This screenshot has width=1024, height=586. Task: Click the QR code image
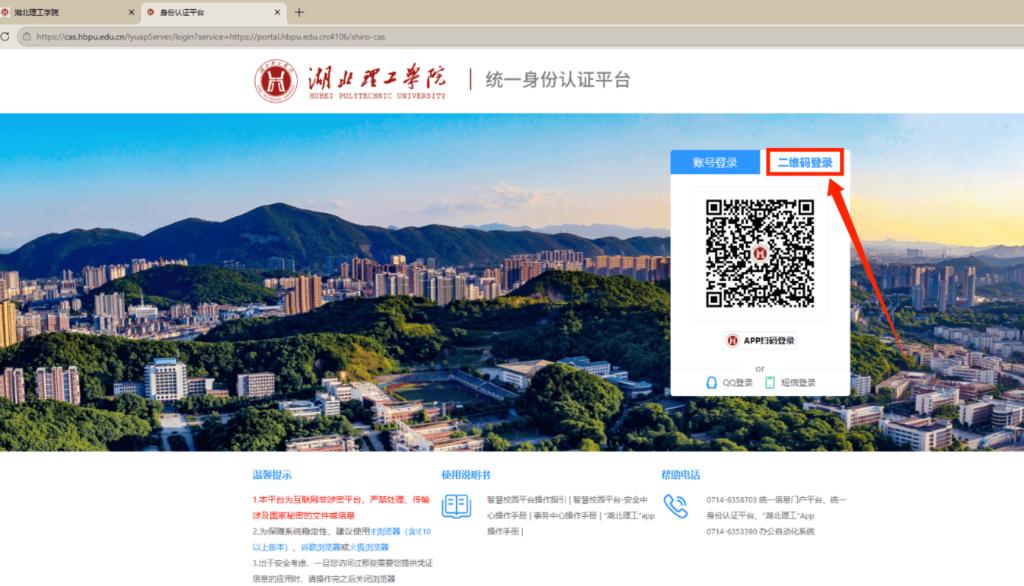(x=760, y=253)
